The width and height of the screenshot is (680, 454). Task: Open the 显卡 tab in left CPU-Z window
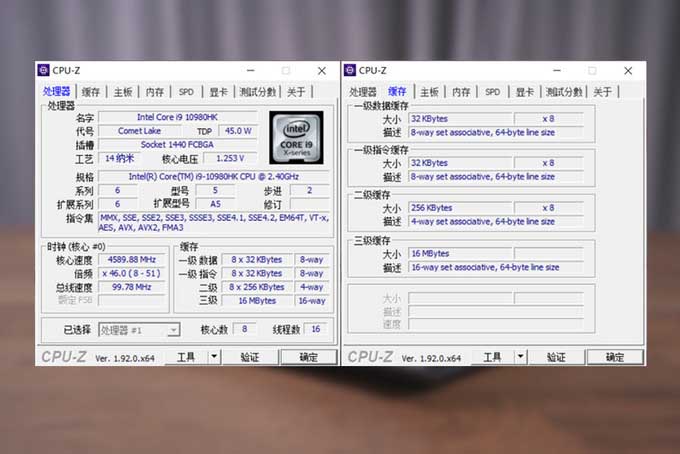218,92
